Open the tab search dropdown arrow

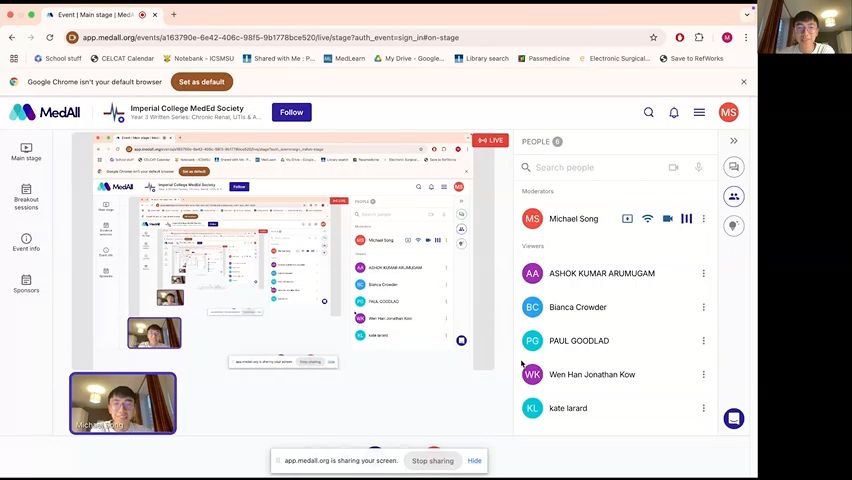pos(747,15)
